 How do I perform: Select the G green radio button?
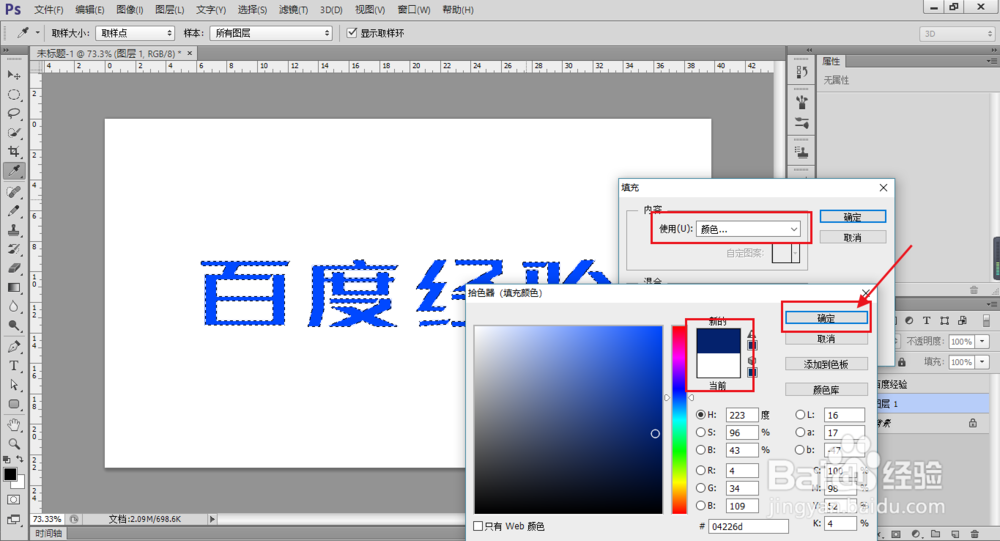tap(701, 488)
